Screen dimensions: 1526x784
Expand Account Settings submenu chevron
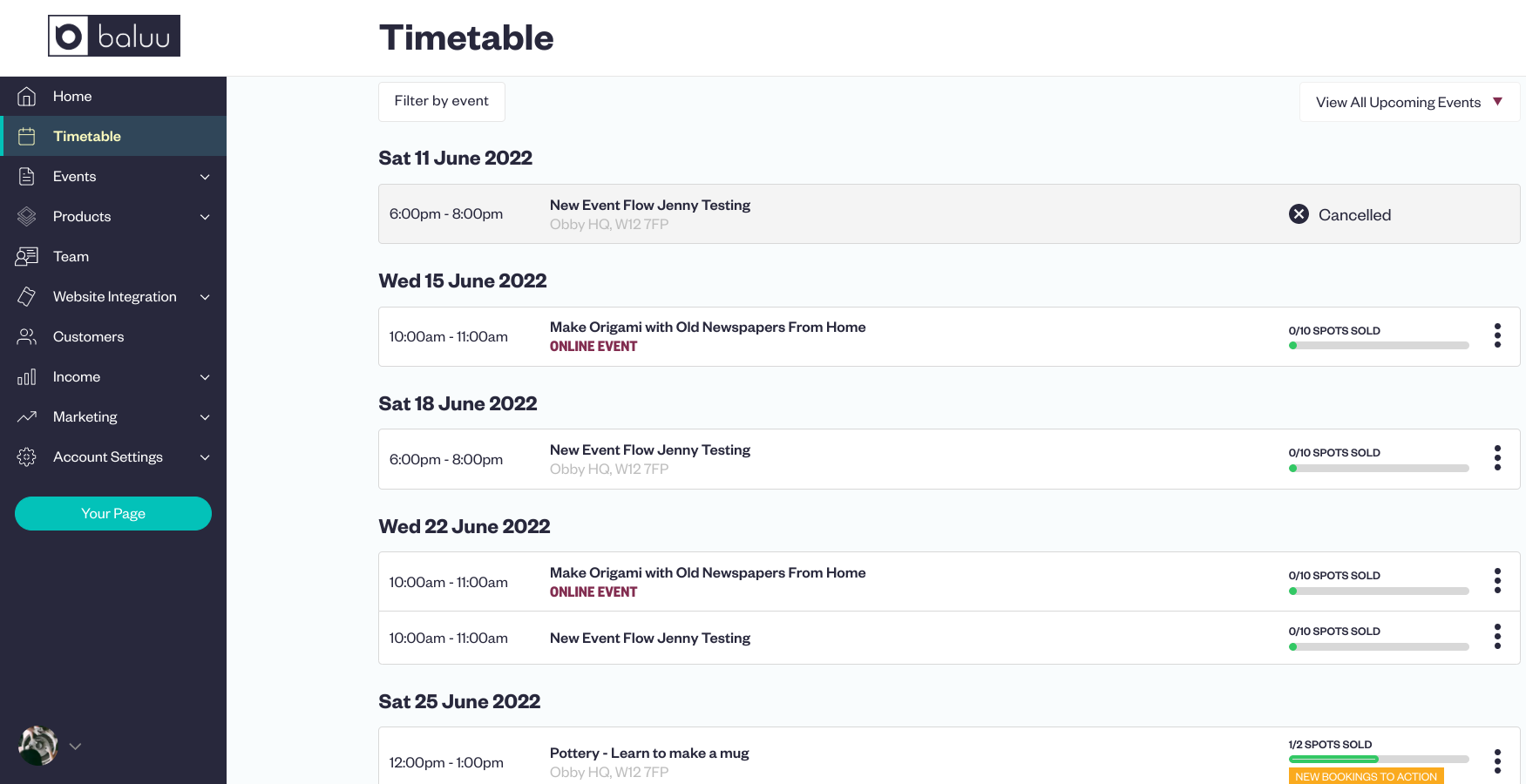[205, 457]
